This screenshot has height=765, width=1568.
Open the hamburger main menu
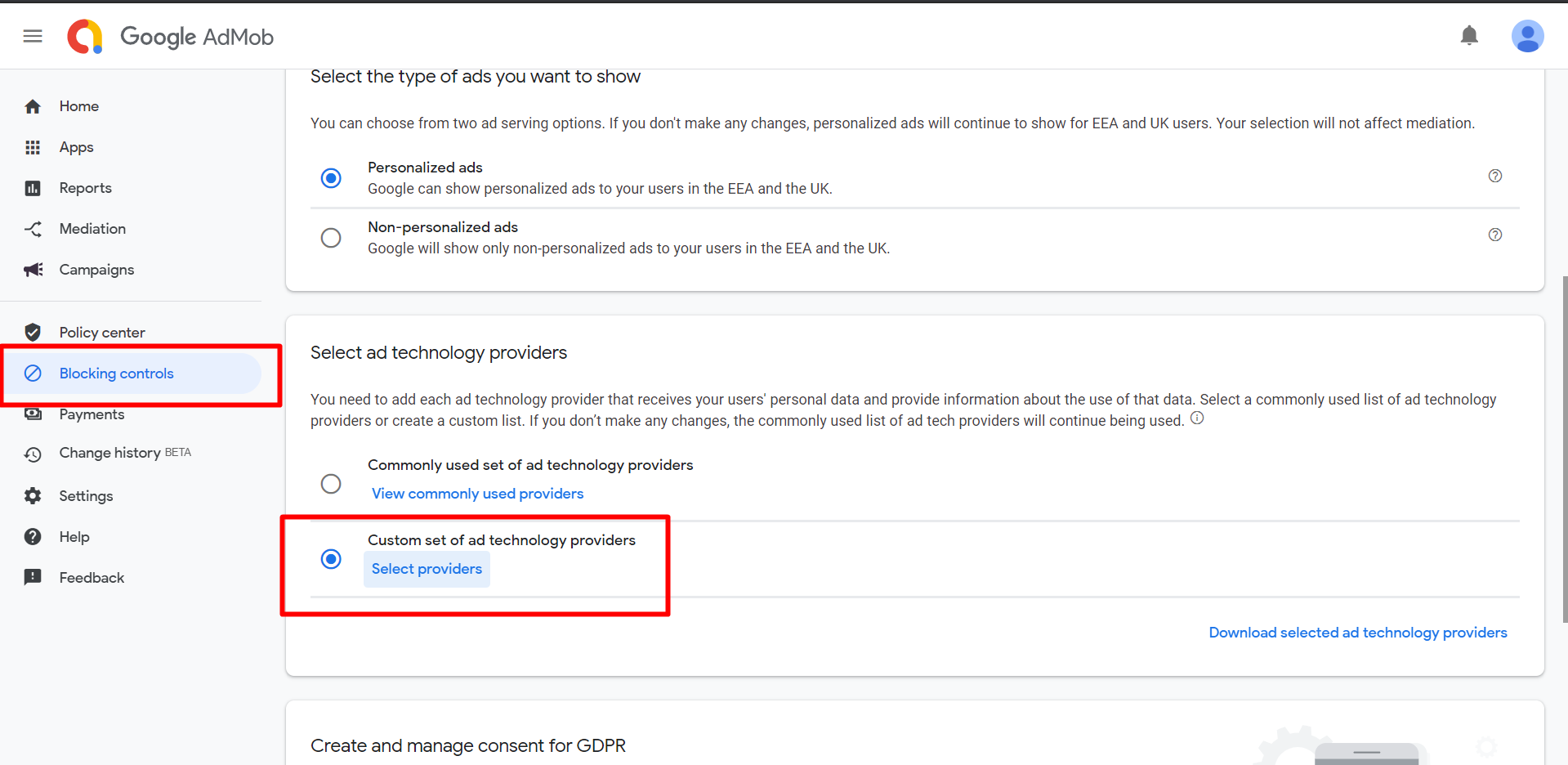(33, 36)
